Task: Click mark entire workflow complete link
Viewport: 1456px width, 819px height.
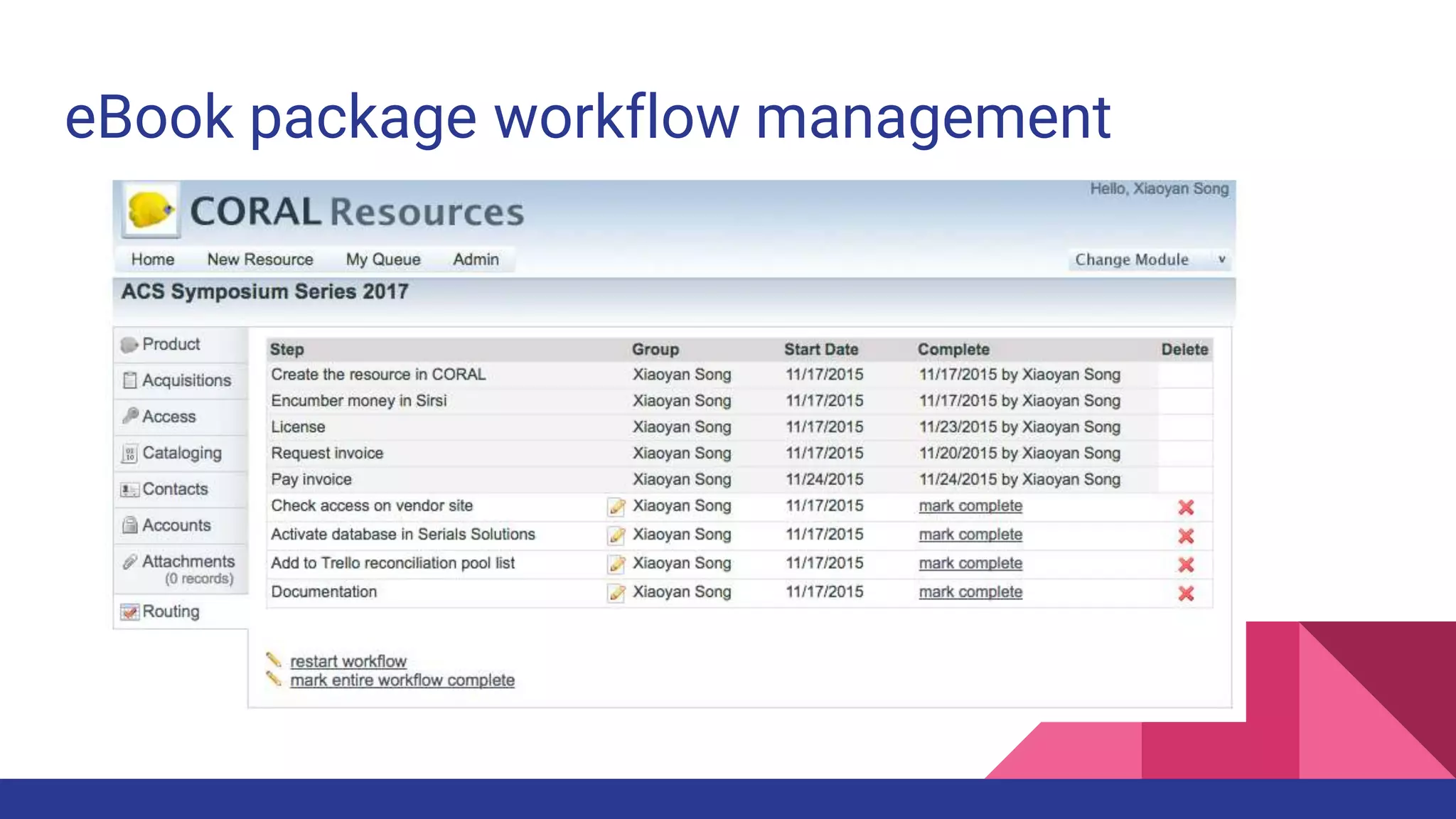Action: pyautogui.click(x=402, y=680)
